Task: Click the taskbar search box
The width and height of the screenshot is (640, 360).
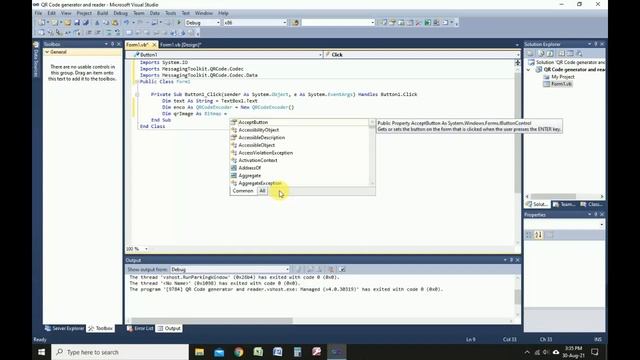Action: tap(120, 352)
